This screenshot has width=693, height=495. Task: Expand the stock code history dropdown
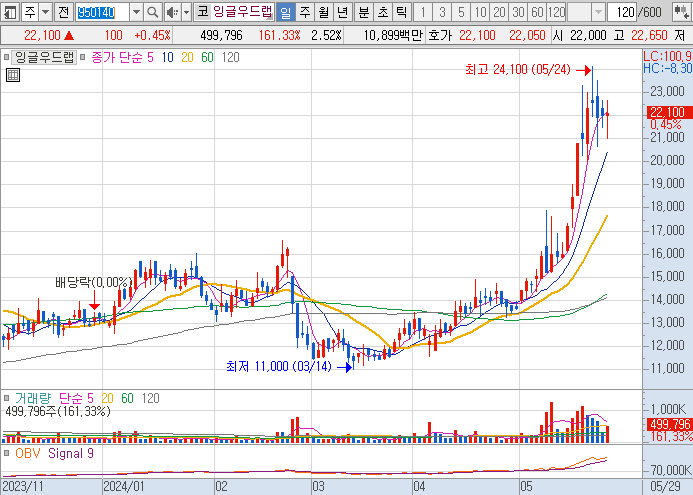[x=137, y=12]
